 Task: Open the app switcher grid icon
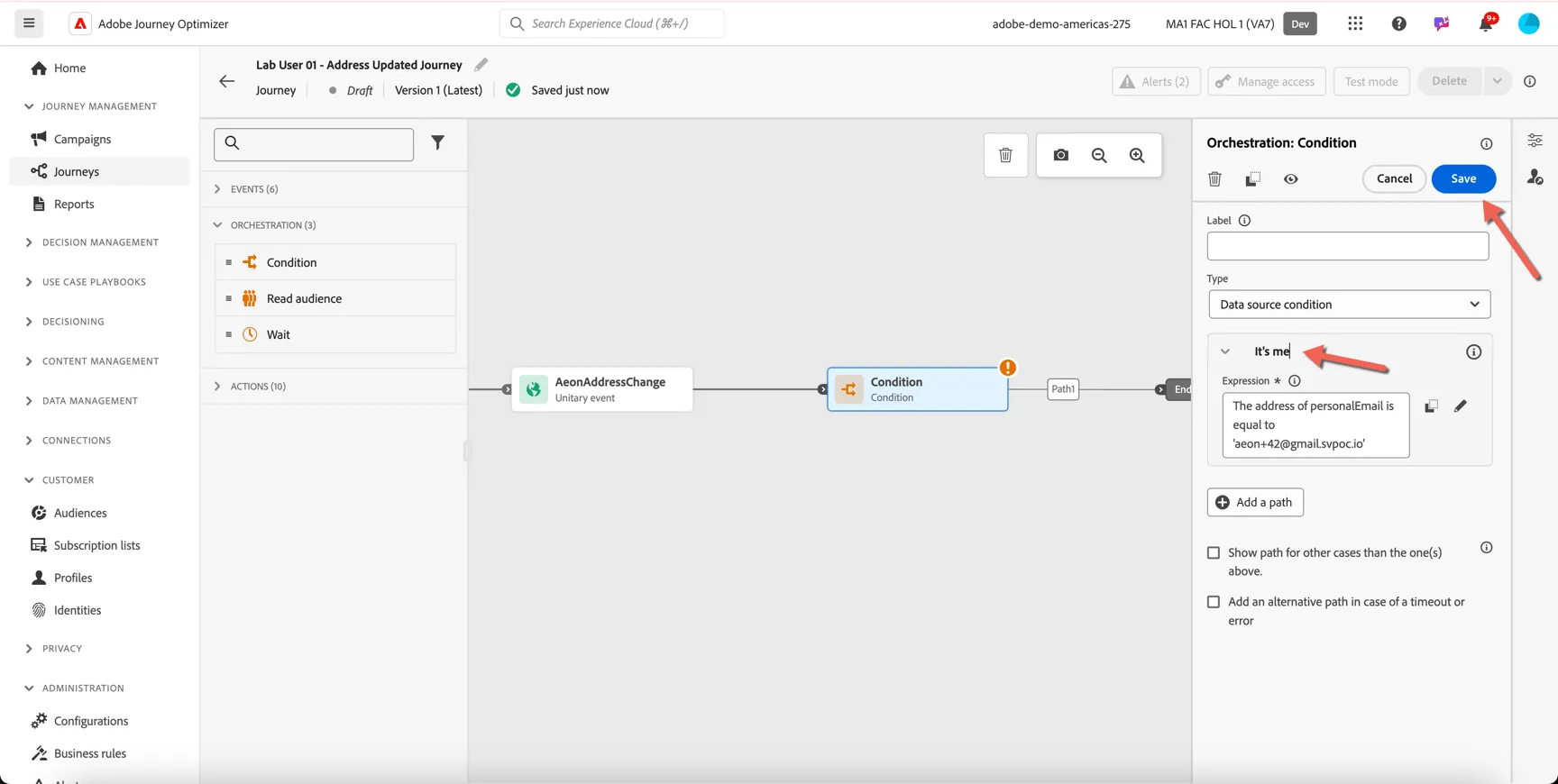[x=1355, y=23]
